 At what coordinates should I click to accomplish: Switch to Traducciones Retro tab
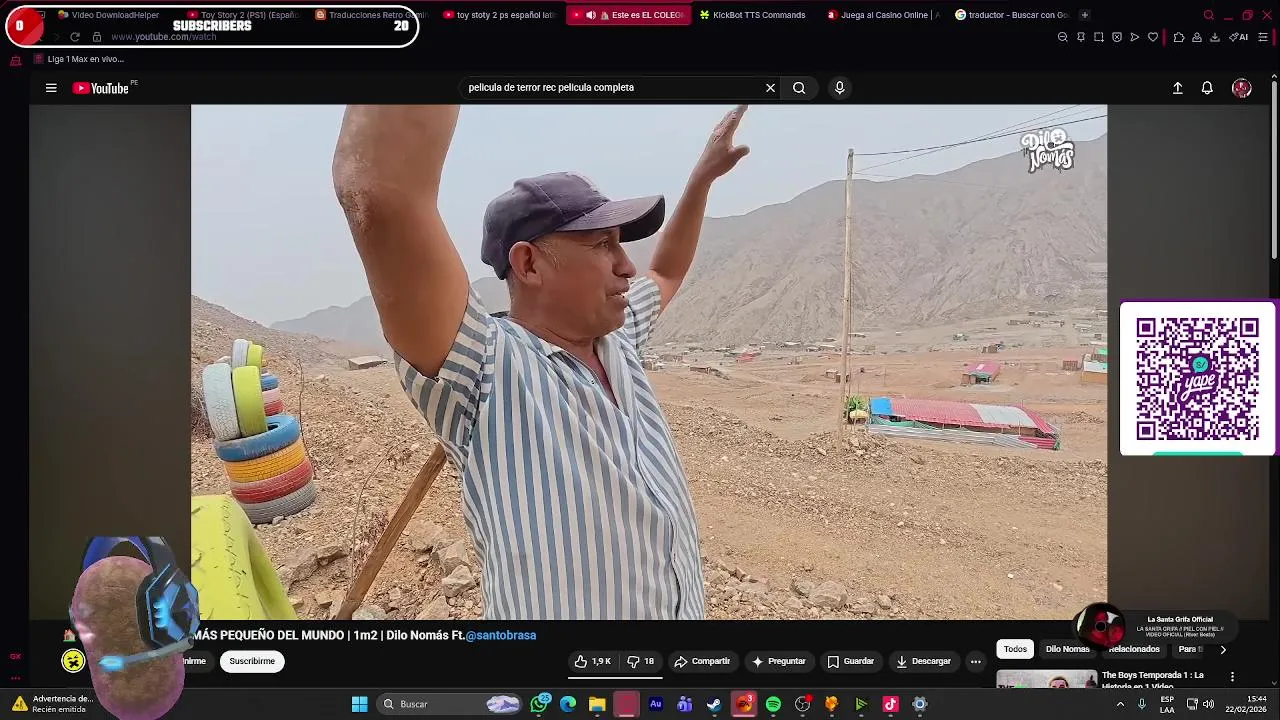[x=372, y=15]
